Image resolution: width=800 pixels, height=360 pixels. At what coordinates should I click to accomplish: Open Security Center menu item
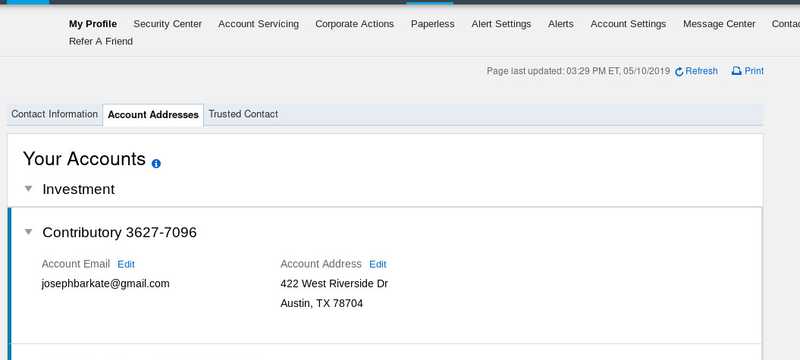168,24
